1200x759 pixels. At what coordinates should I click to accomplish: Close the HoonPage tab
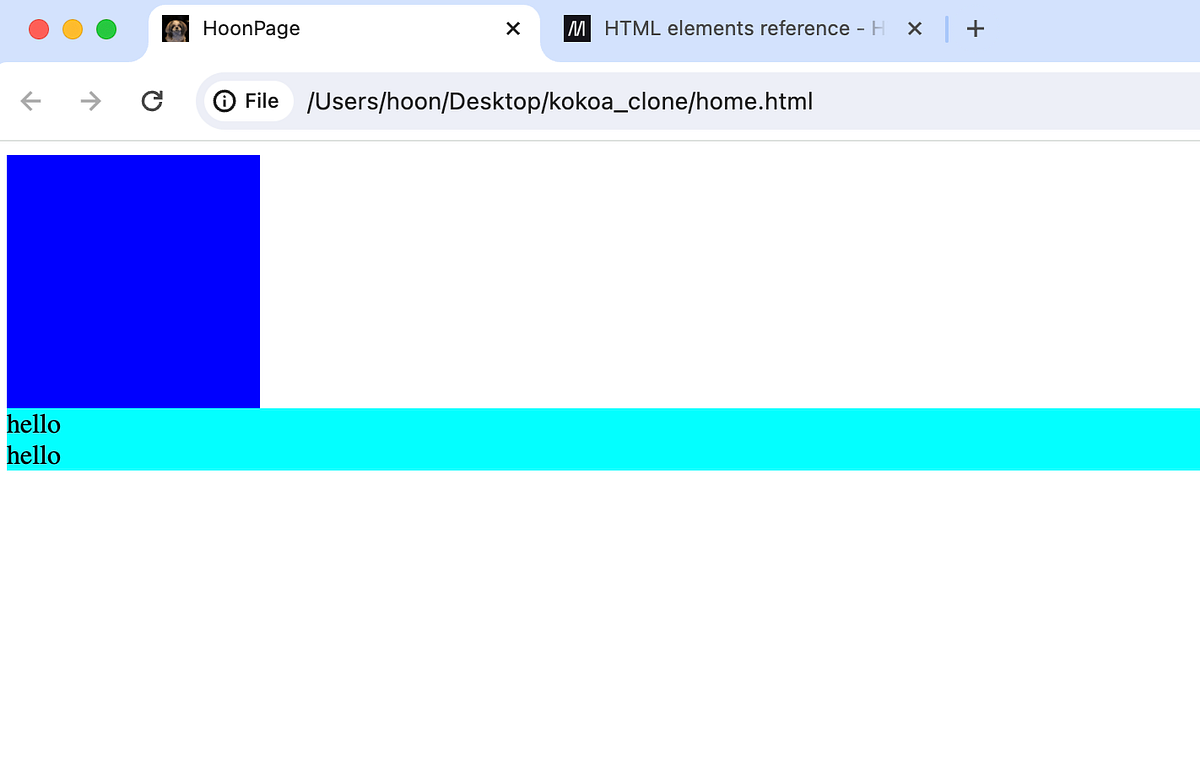click(512, 28)
